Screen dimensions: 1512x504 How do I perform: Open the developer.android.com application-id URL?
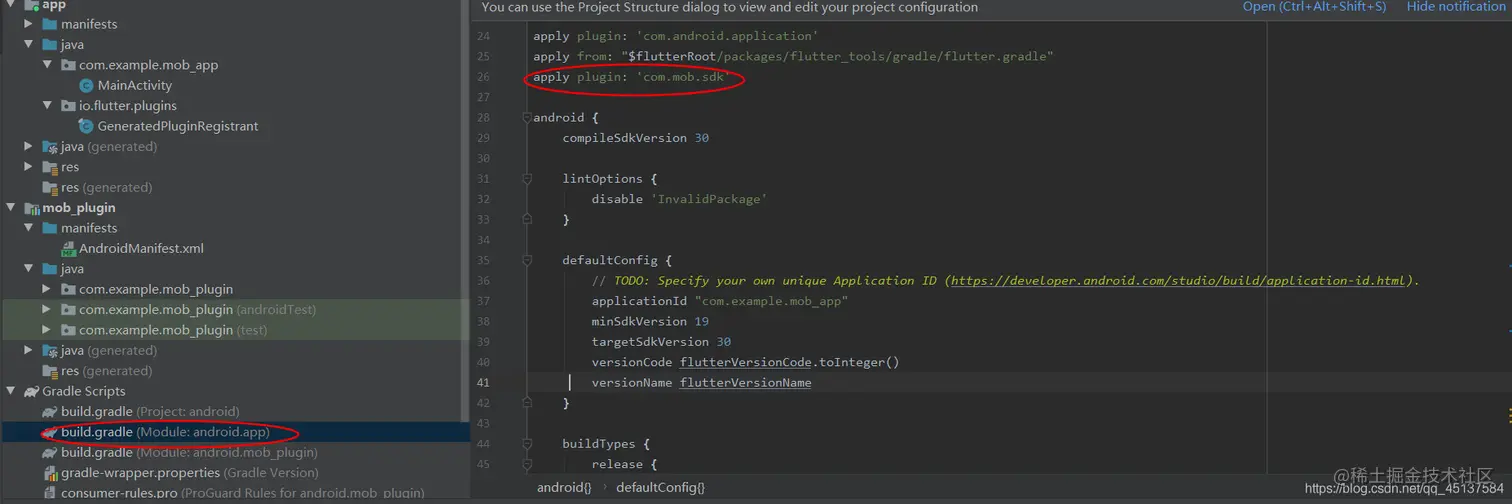pyautogui.click(x=1180, y=281)
